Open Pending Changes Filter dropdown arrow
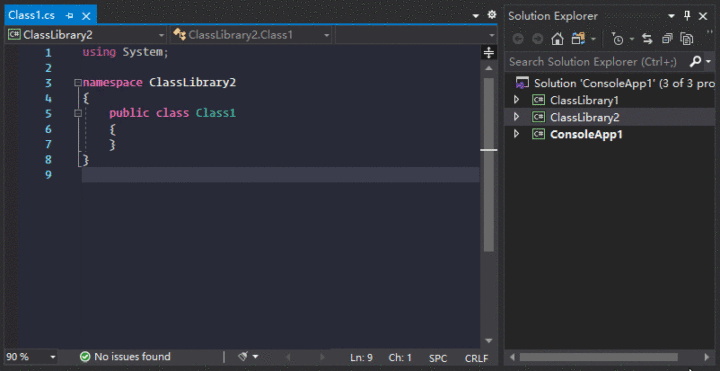Image resolution: width=720 pixels, height=371 pixels. click(x=632, y=39)
